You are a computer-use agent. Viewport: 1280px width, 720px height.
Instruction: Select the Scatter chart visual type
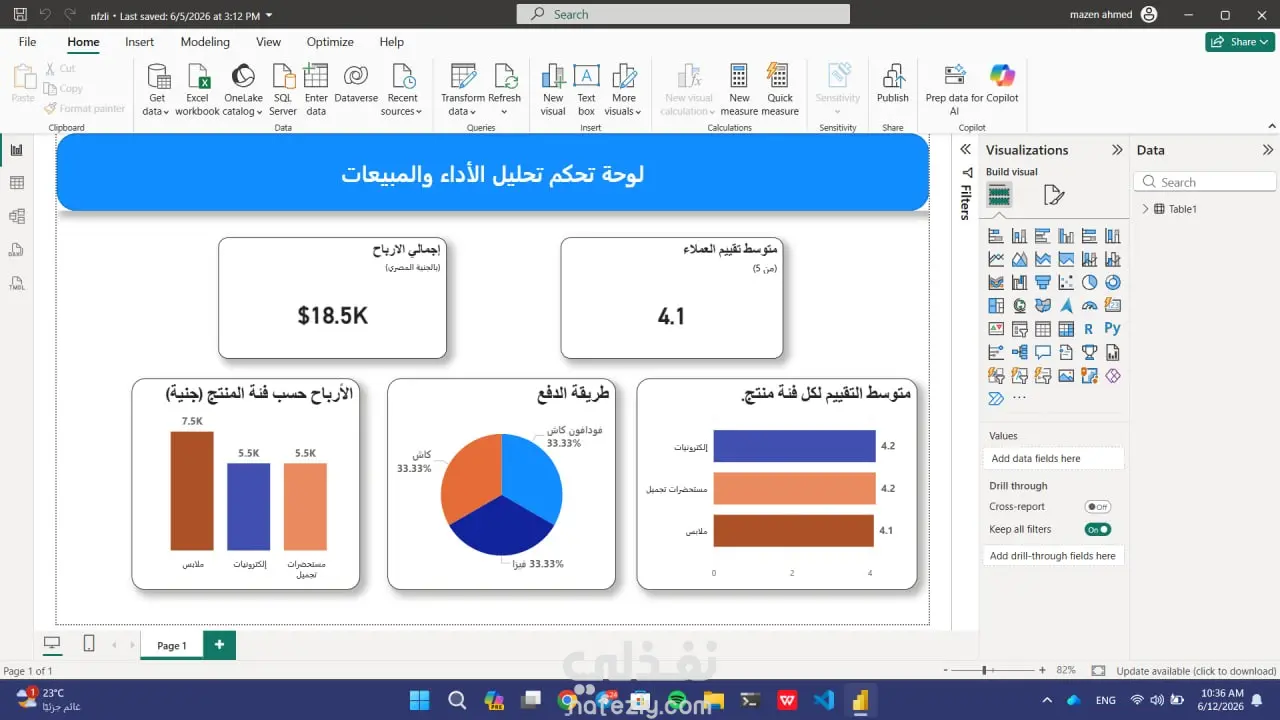click(x=1066, y=282)
